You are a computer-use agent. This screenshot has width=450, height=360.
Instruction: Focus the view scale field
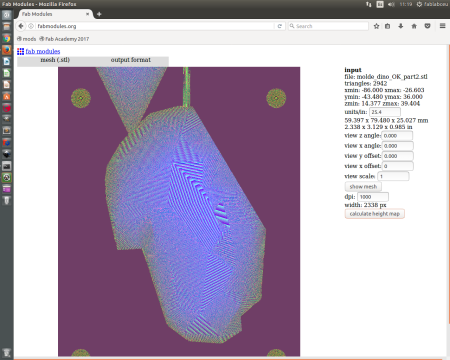point(393,176)
